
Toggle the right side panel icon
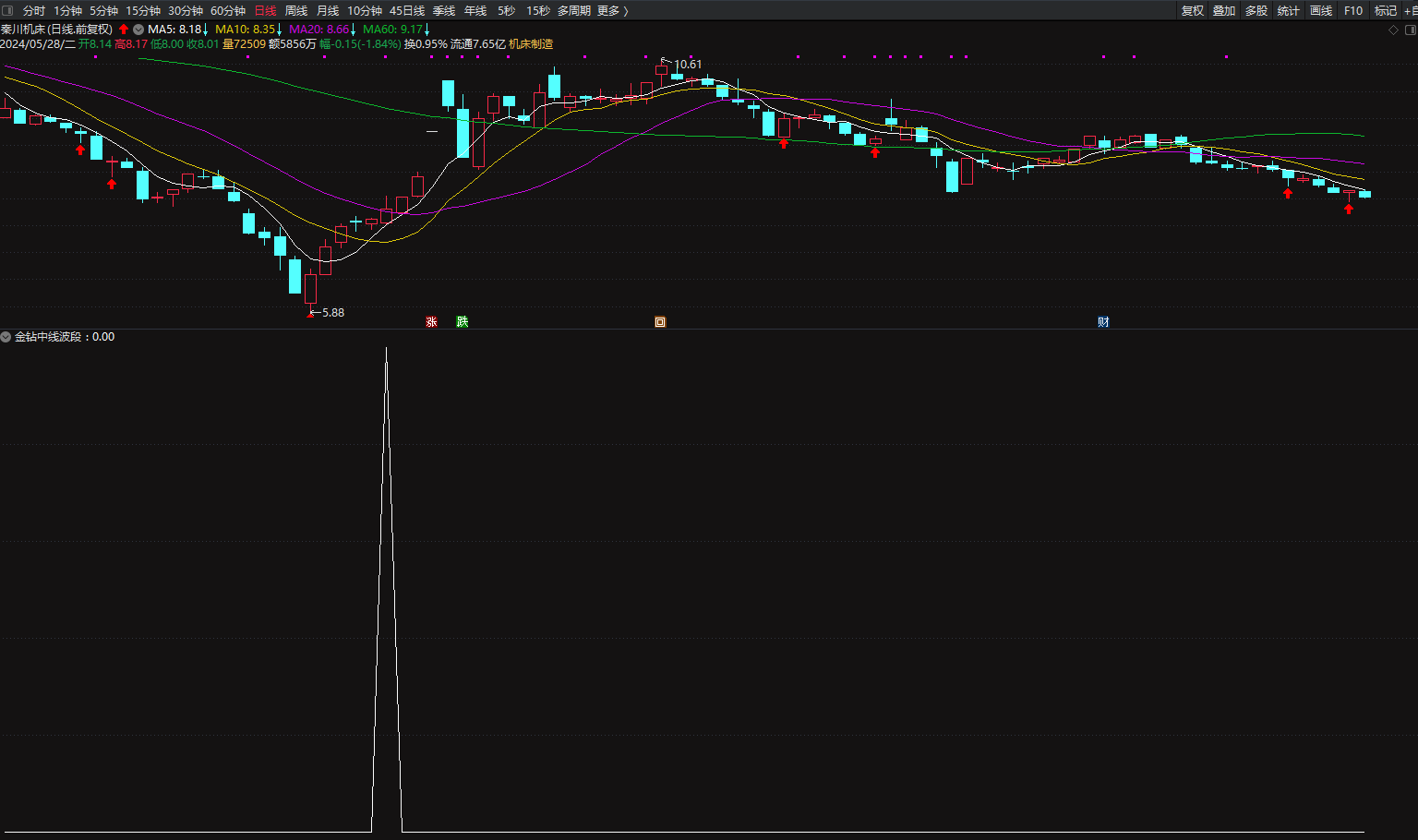(1410, 30)
